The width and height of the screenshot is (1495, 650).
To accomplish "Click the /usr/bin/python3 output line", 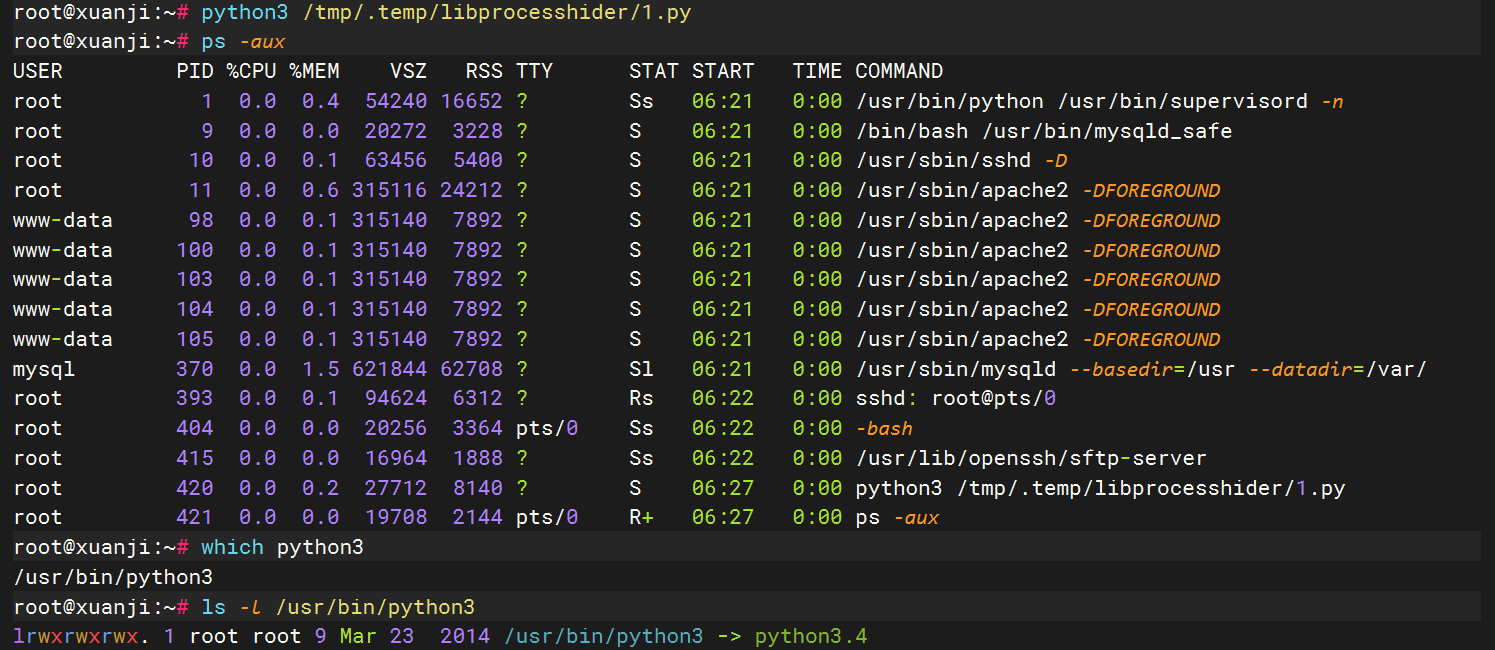I will 113,577.
